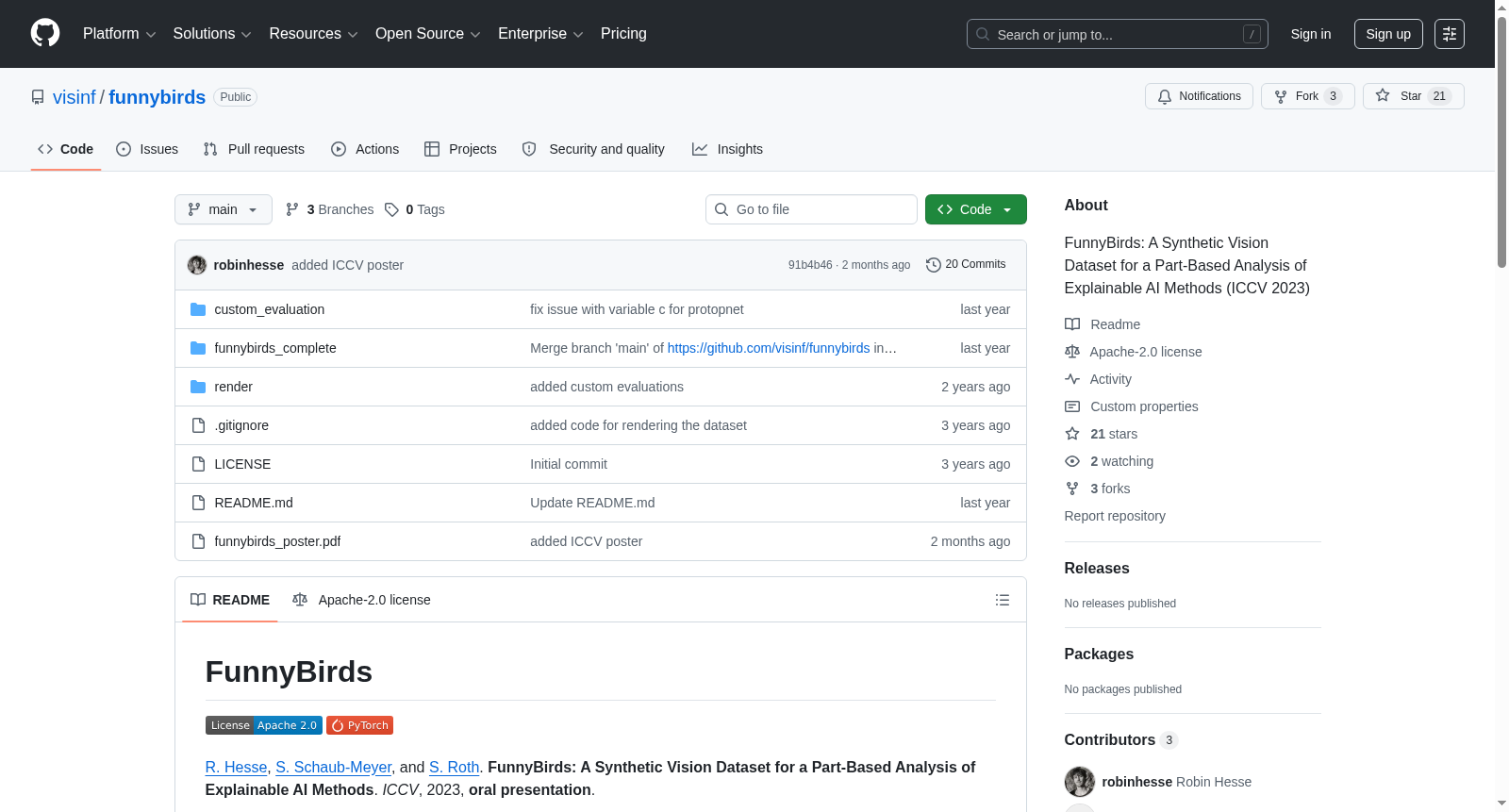Click robinhesse avatar in commit bar

tap(197, 265)
